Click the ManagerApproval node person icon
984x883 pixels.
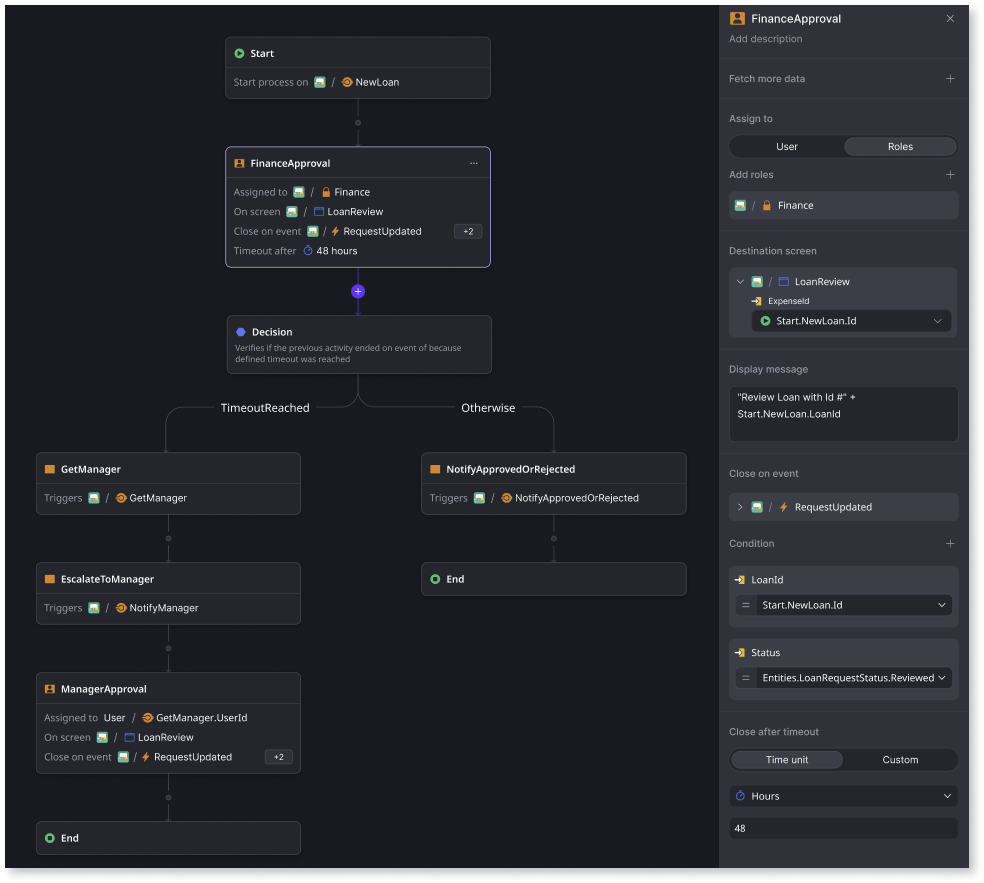(x=50, y=689)
